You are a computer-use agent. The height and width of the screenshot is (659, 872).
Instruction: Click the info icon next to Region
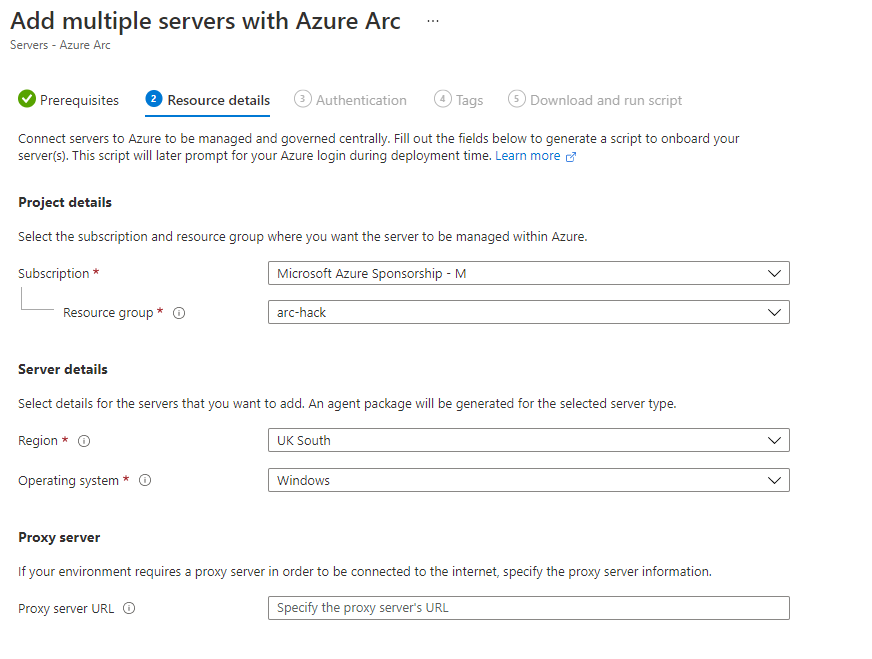pos(84,441)
